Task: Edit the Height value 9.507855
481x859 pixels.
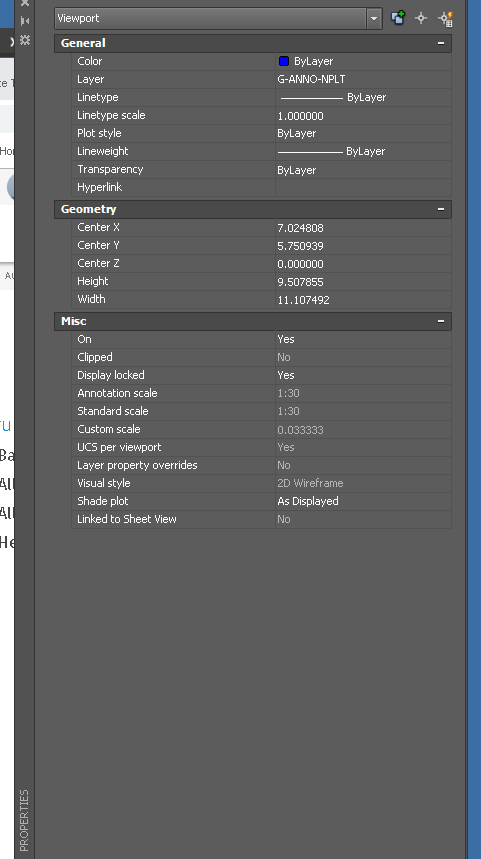Action: [x=300, y=282]
